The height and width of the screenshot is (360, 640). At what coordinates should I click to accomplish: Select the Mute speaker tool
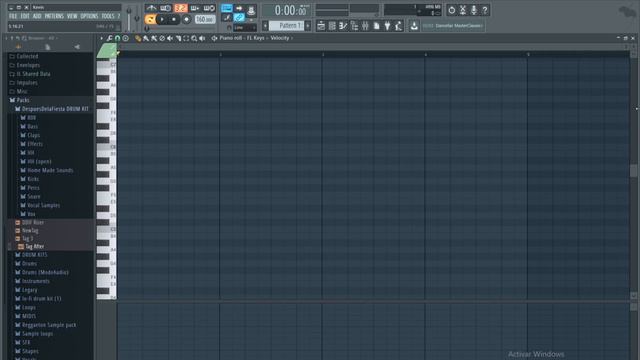click(x=170, y=38)
